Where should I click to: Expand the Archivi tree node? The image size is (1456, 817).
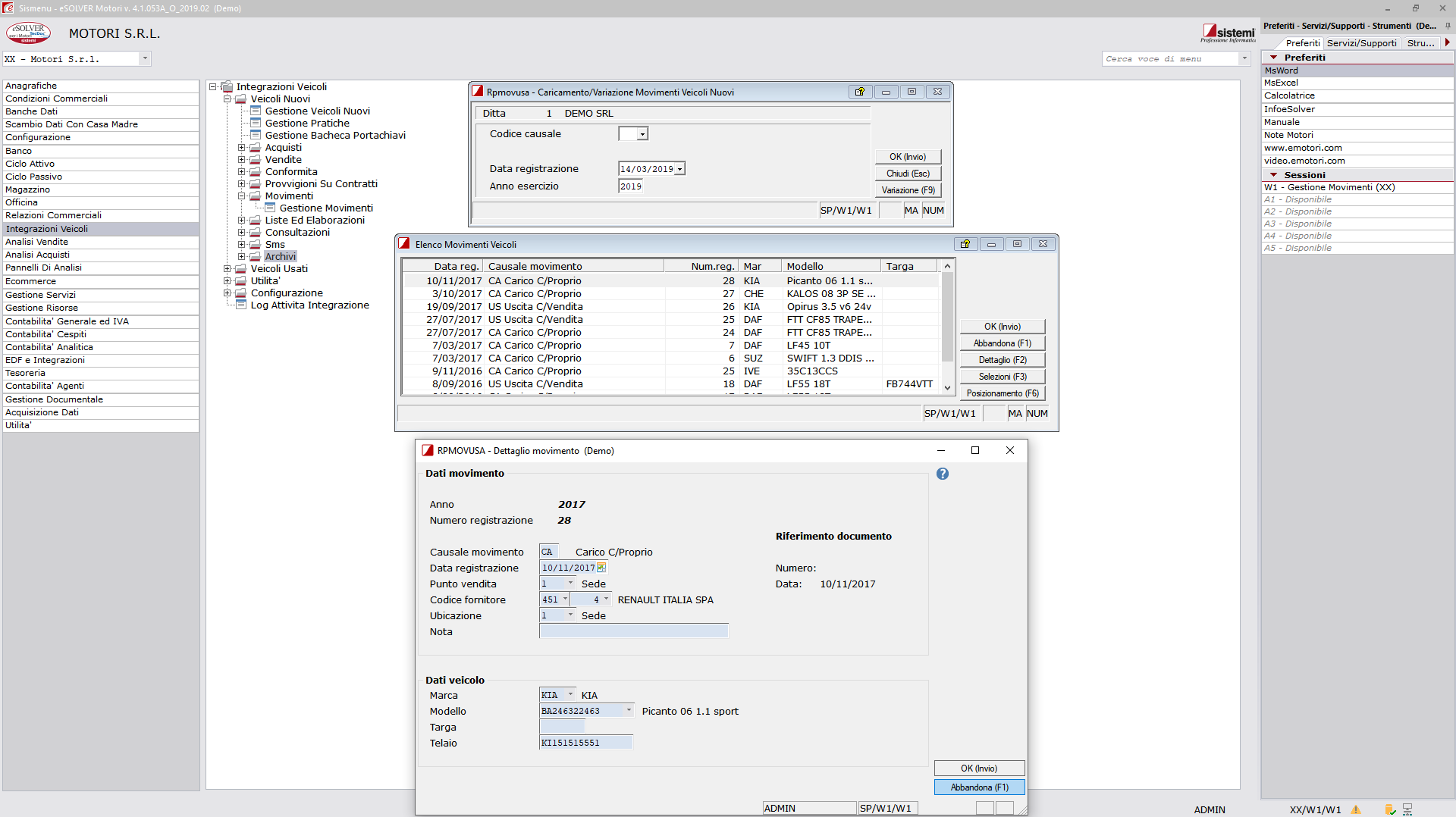(241, 256)
